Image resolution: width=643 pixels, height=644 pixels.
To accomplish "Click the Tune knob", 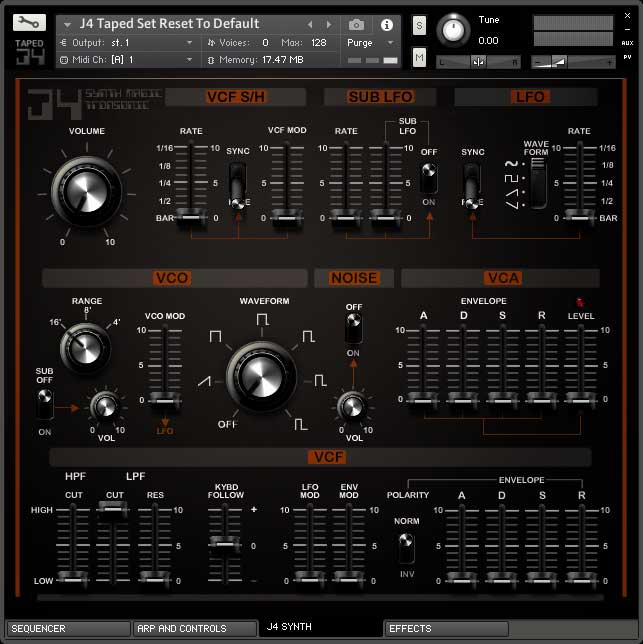I will (454, 30).
